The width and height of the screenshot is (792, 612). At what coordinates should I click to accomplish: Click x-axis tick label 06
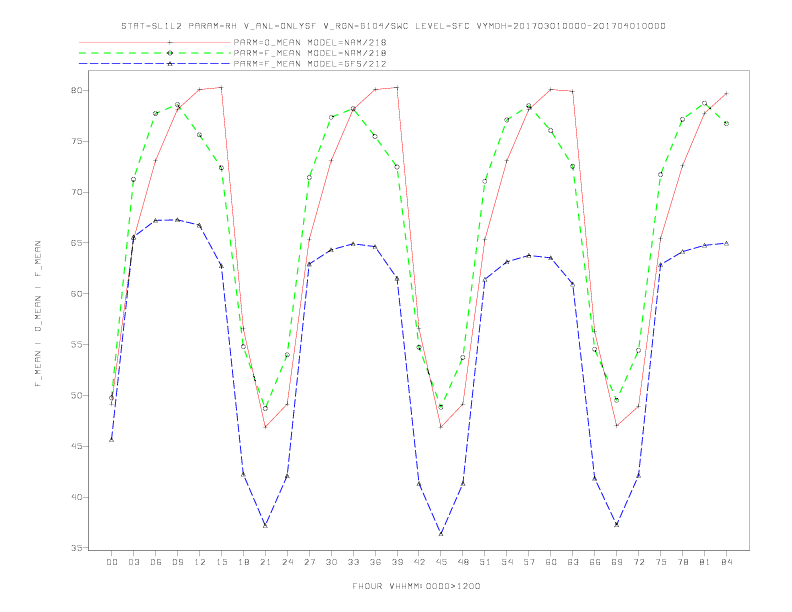[156, 562]
